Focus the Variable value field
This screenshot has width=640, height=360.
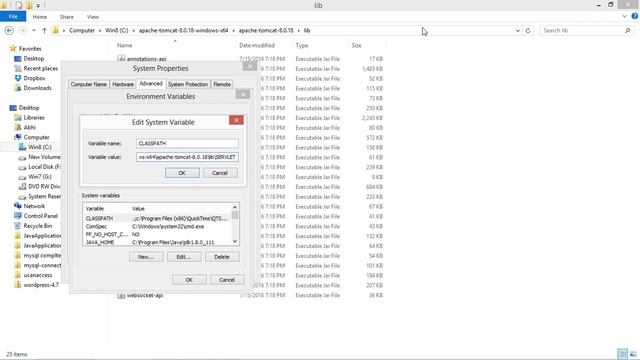(187, 157)
